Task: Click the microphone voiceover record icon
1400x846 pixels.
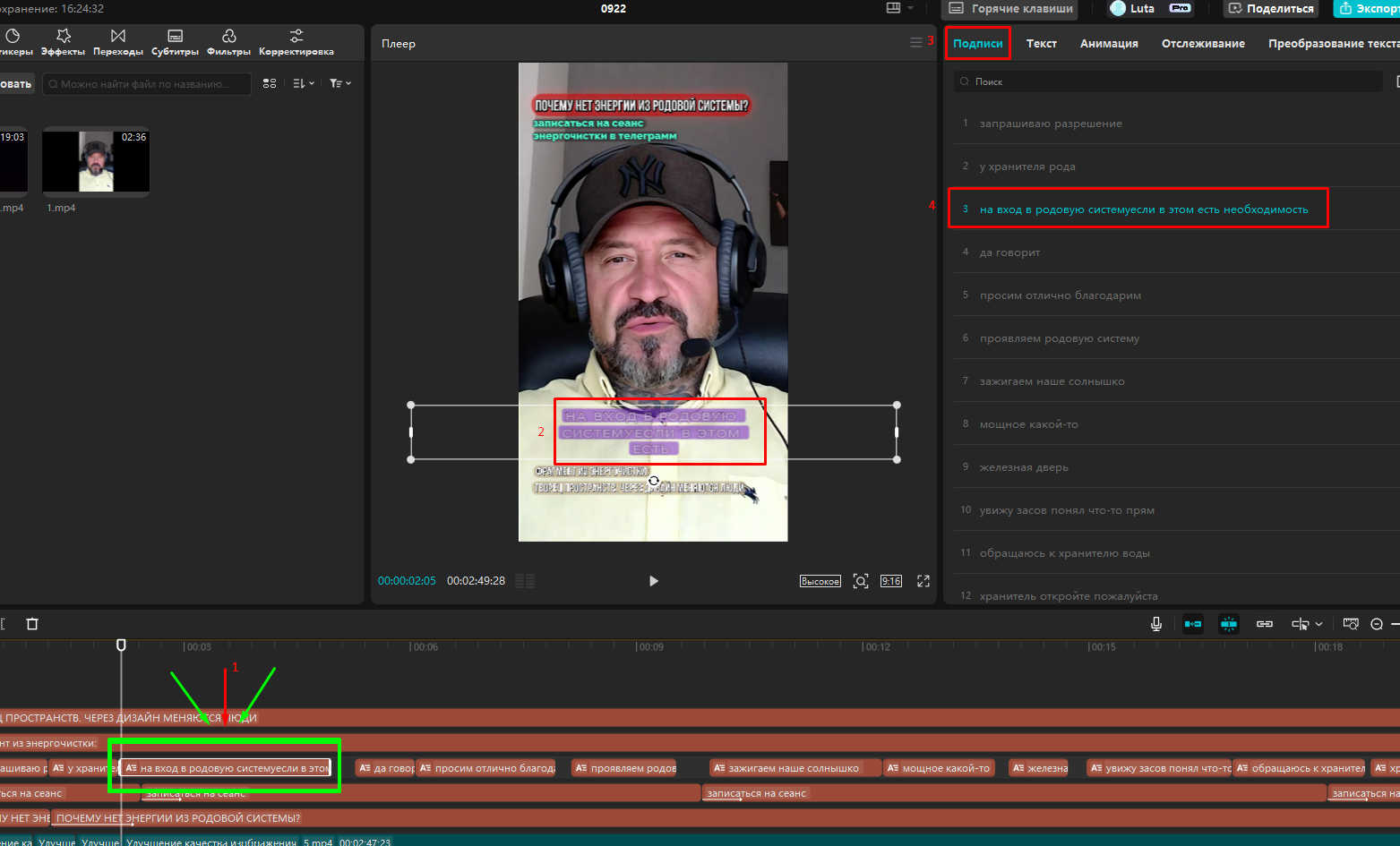Action: 1156,624
